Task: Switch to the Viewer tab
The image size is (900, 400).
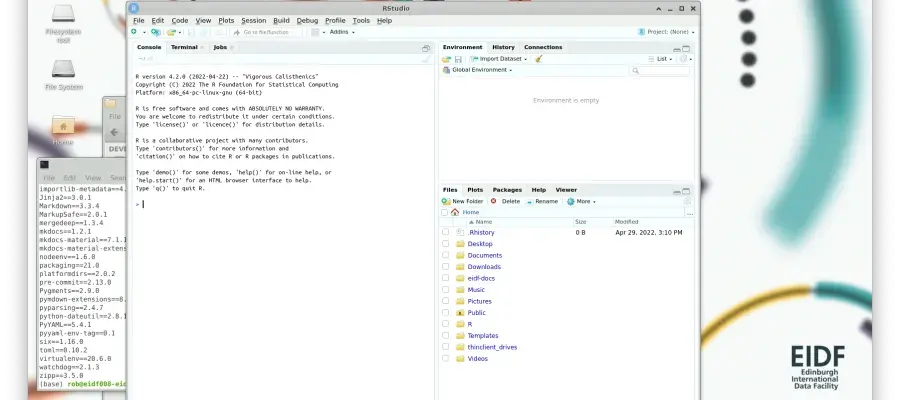Action: pyautogui.click(x=566, y=190)
